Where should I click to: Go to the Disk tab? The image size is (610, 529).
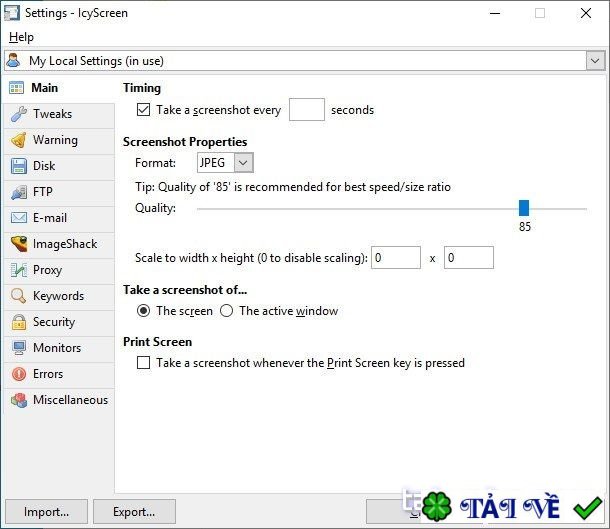tap(59, 166)
